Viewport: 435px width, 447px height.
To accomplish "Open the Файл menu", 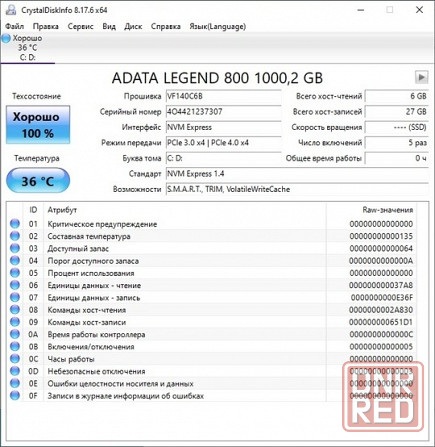I will [14, 26].
